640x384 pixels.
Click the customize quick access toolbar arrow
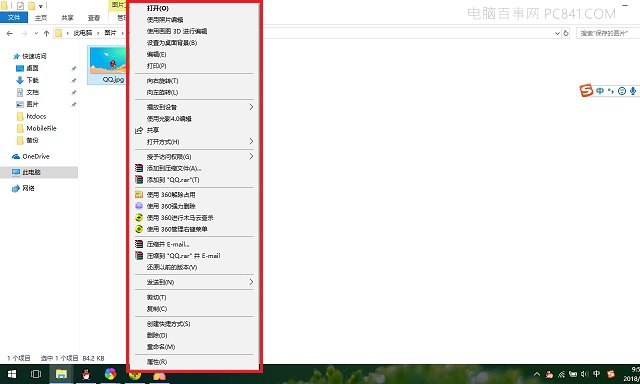40,6
